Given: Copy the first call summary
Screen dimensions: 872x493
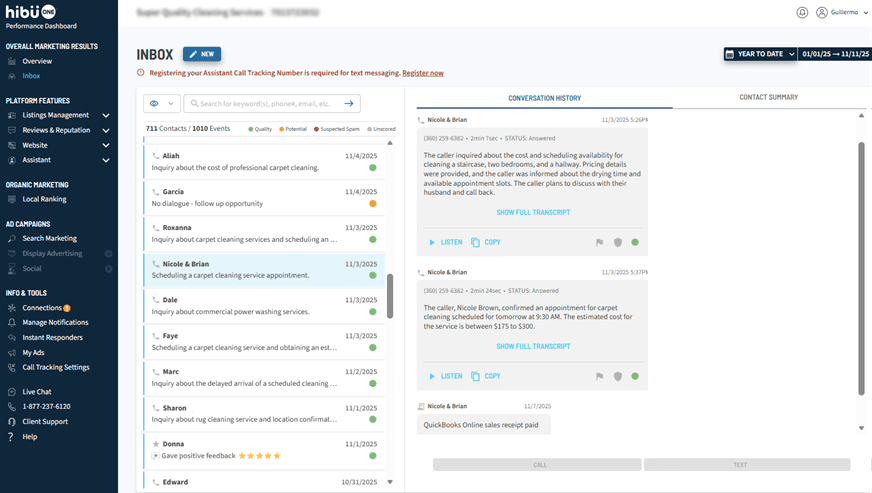Looking at the screenshot, I should click(x=486, y=242).
